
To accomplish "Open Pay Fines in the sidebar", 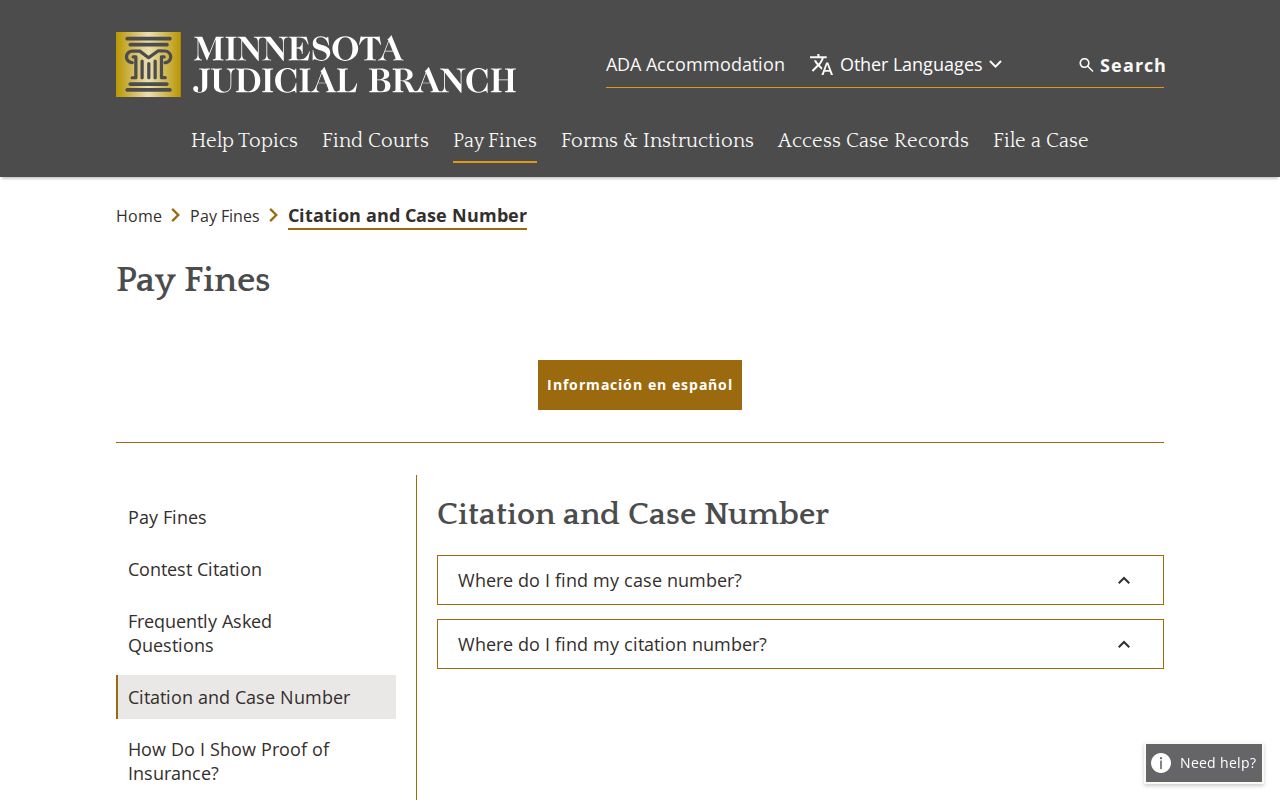I will (167, 517).
